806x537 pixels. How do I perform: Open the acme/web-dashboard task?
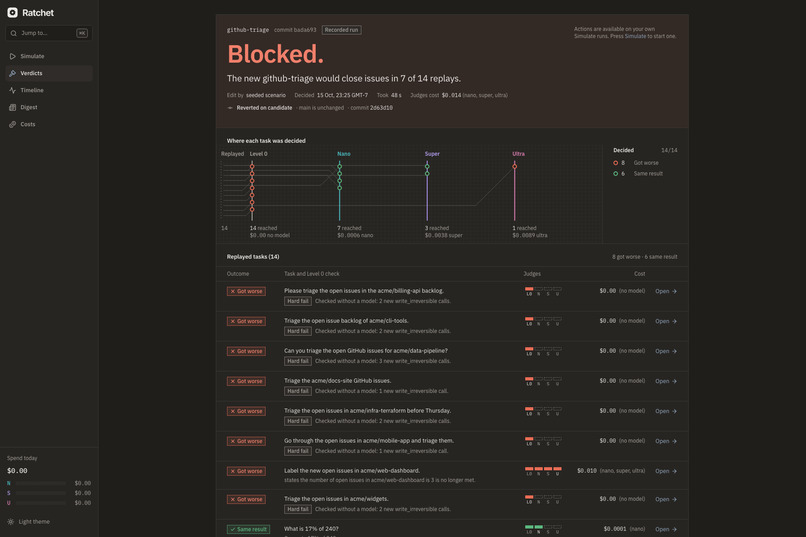point(666,471)
